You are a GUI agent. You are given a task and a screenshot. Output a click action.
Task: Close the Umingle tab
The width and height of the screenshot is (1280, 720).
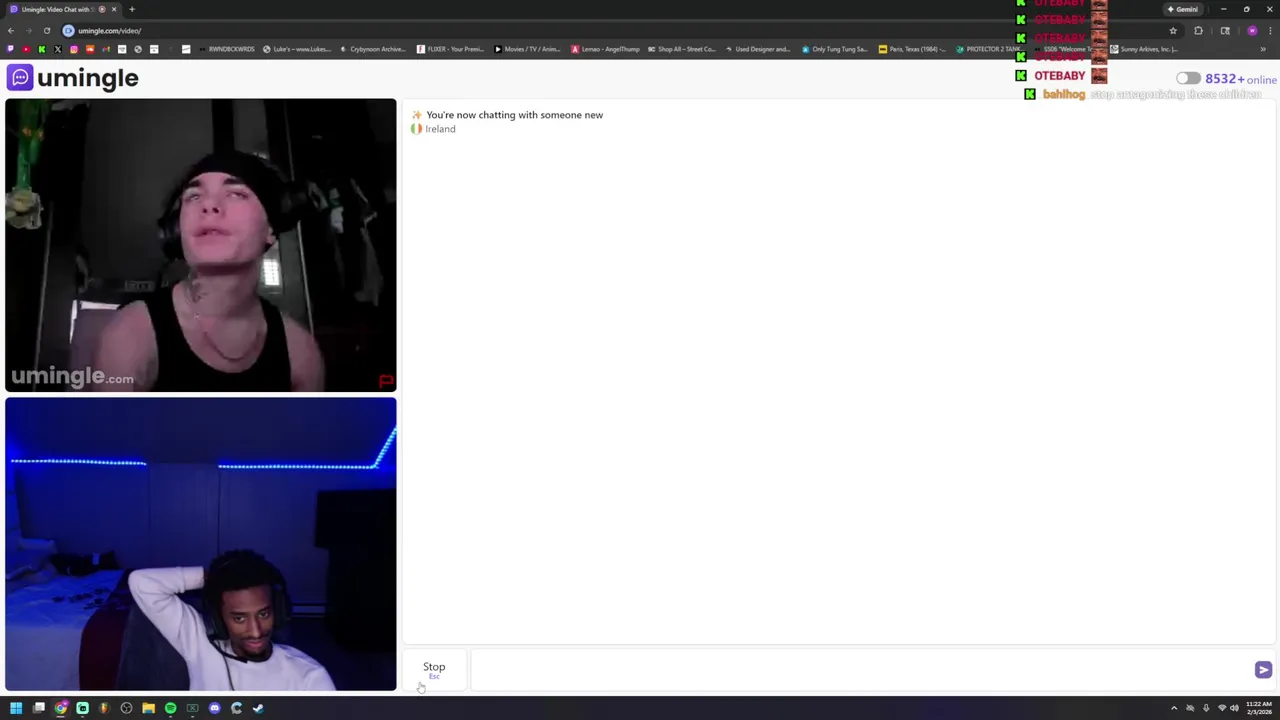pyautogui.click(x=114, y=9)
